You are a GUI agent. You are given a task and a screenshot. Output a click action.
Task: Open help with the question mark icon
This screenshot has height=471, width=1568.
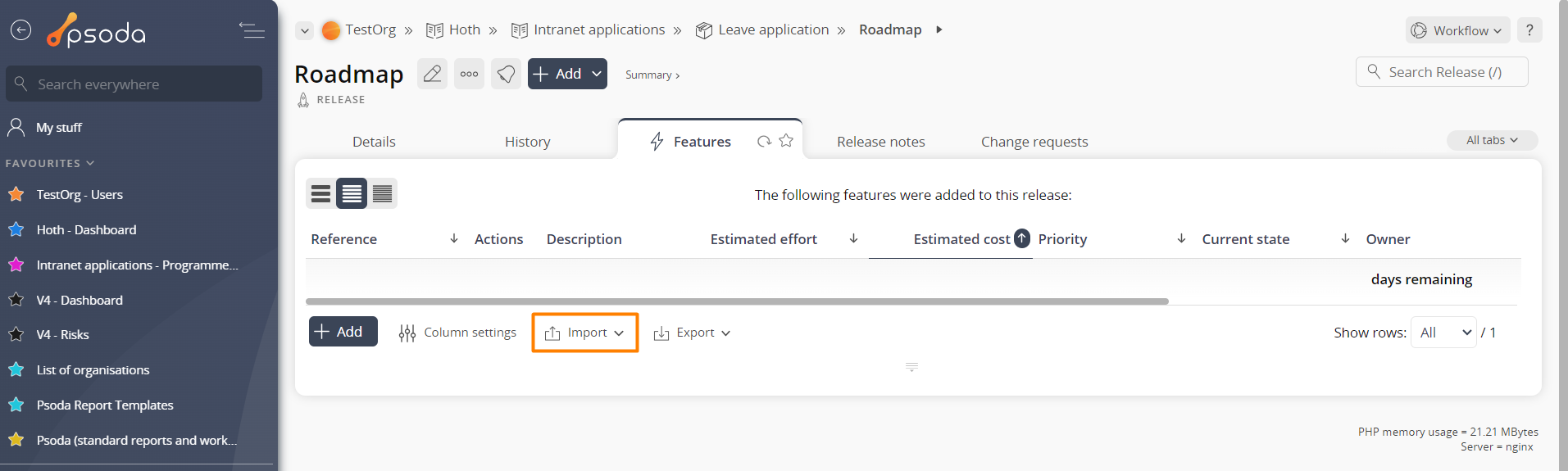(x=1529, y=30)
